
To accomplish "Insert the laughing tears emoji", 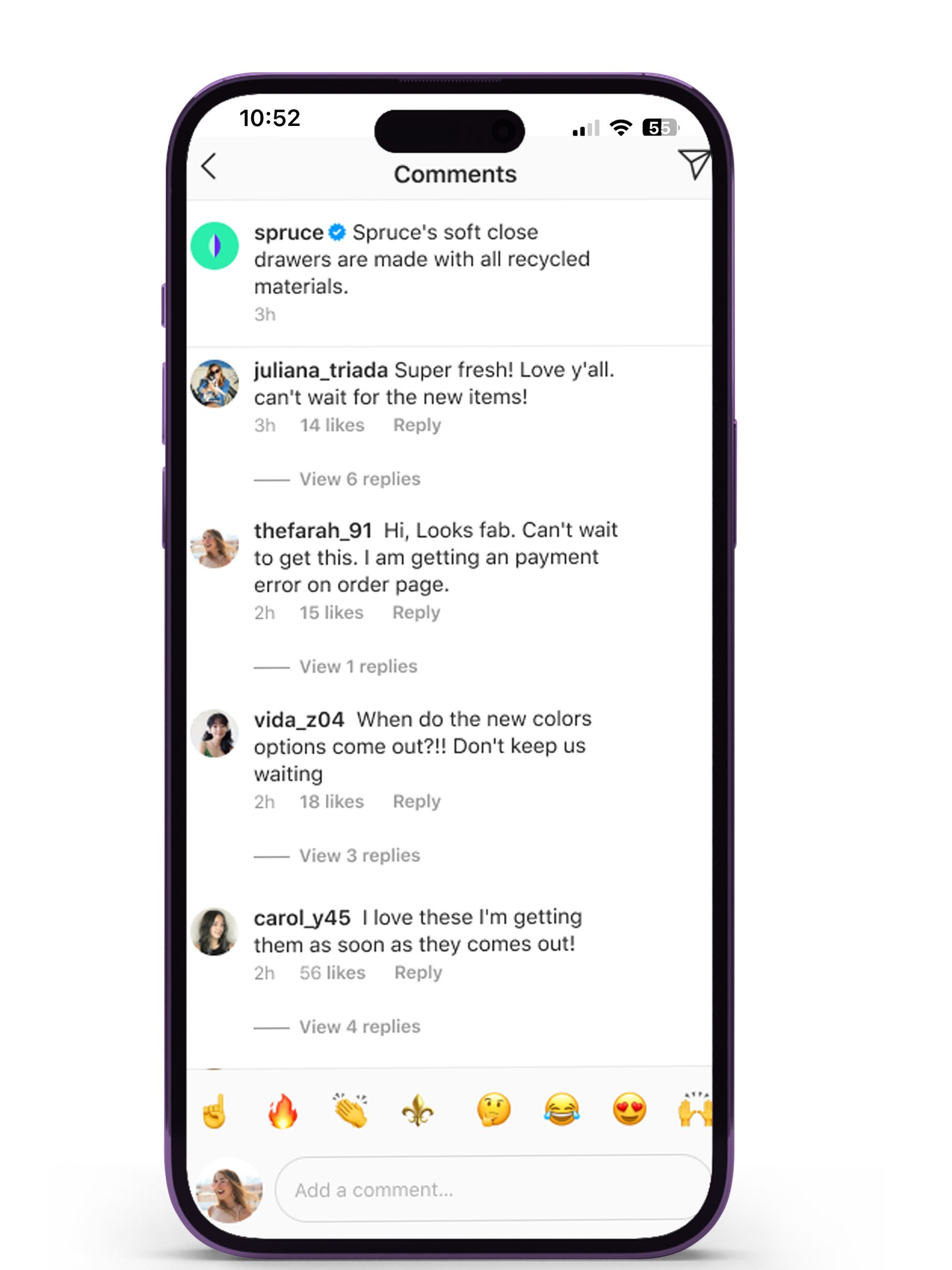I will click(x=562, y=1109).
